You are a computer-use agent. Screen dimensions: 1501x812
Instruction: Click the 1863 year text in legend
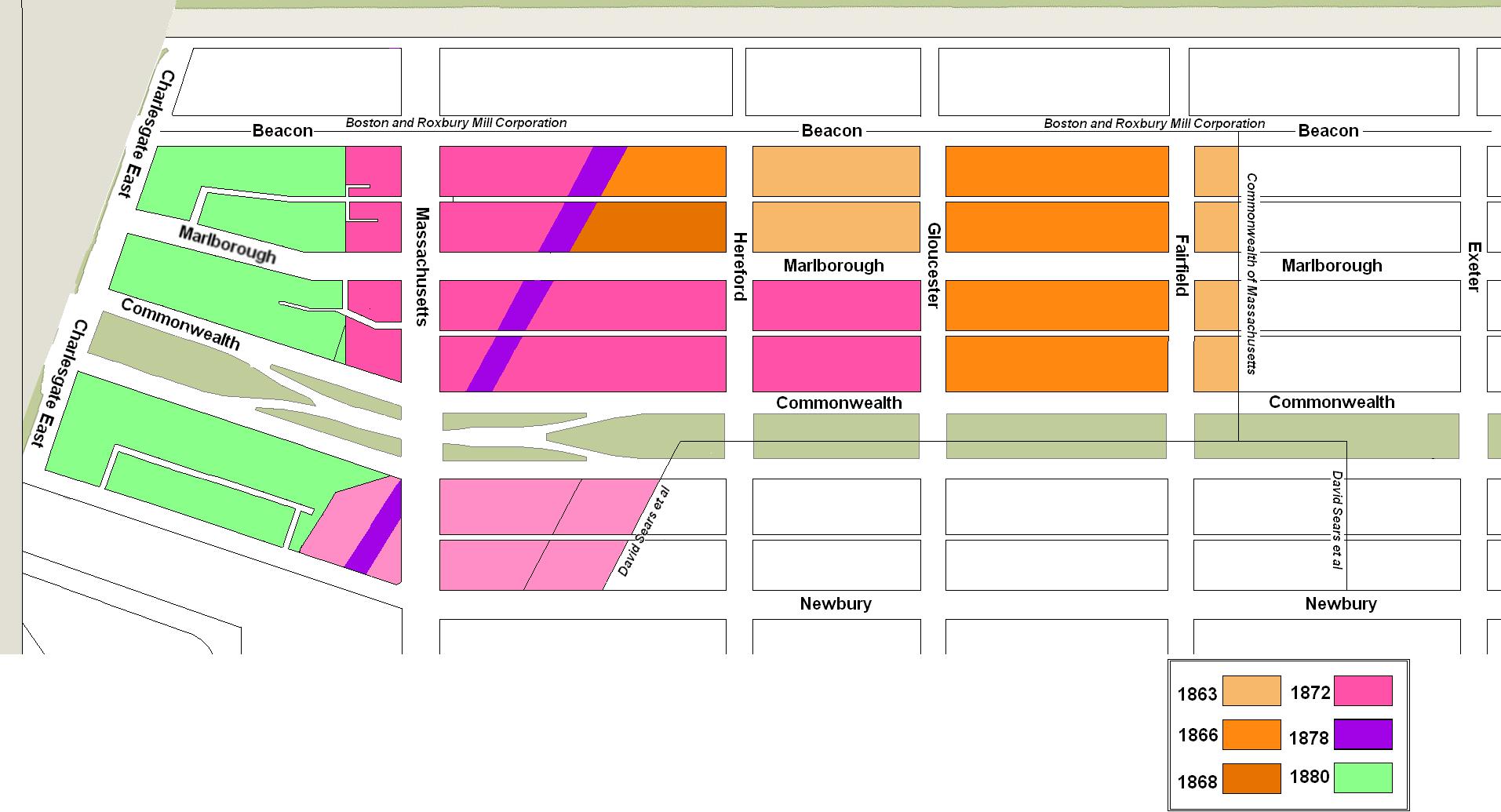tap(1197, 694)
